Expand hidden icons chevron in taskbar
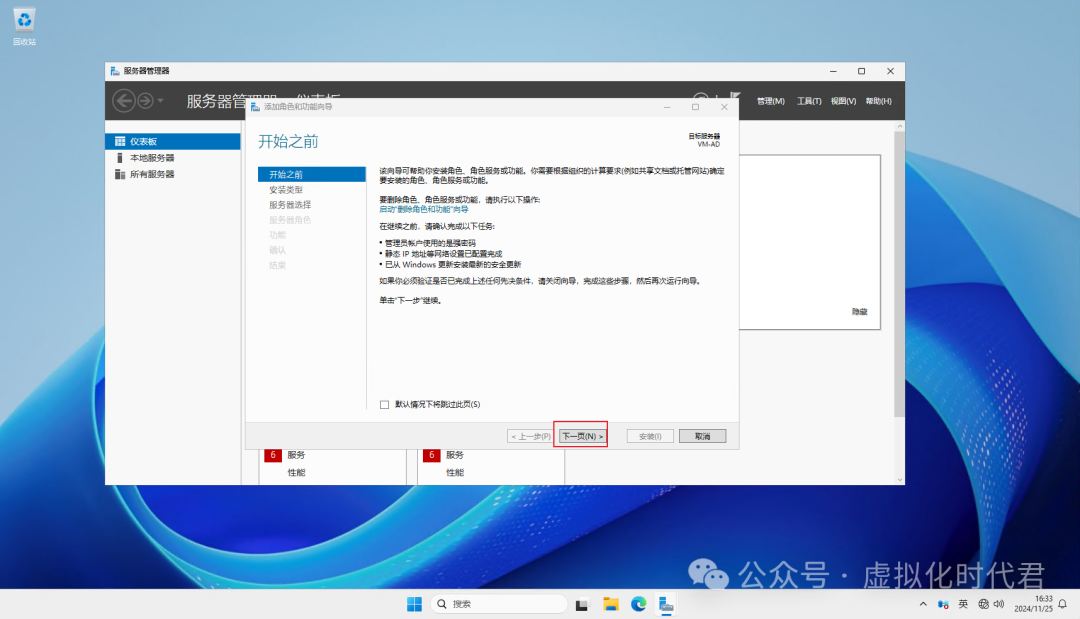This screenshot has height=619, width=1080. (922, 604)
